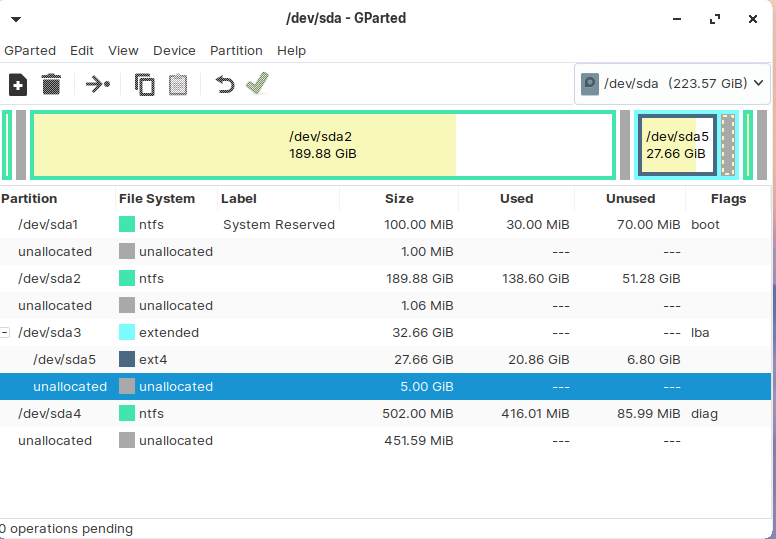Screen dimensions: 776x539
Task: Click the 85.99 MiB unused value
Action: tap(648, 413)
